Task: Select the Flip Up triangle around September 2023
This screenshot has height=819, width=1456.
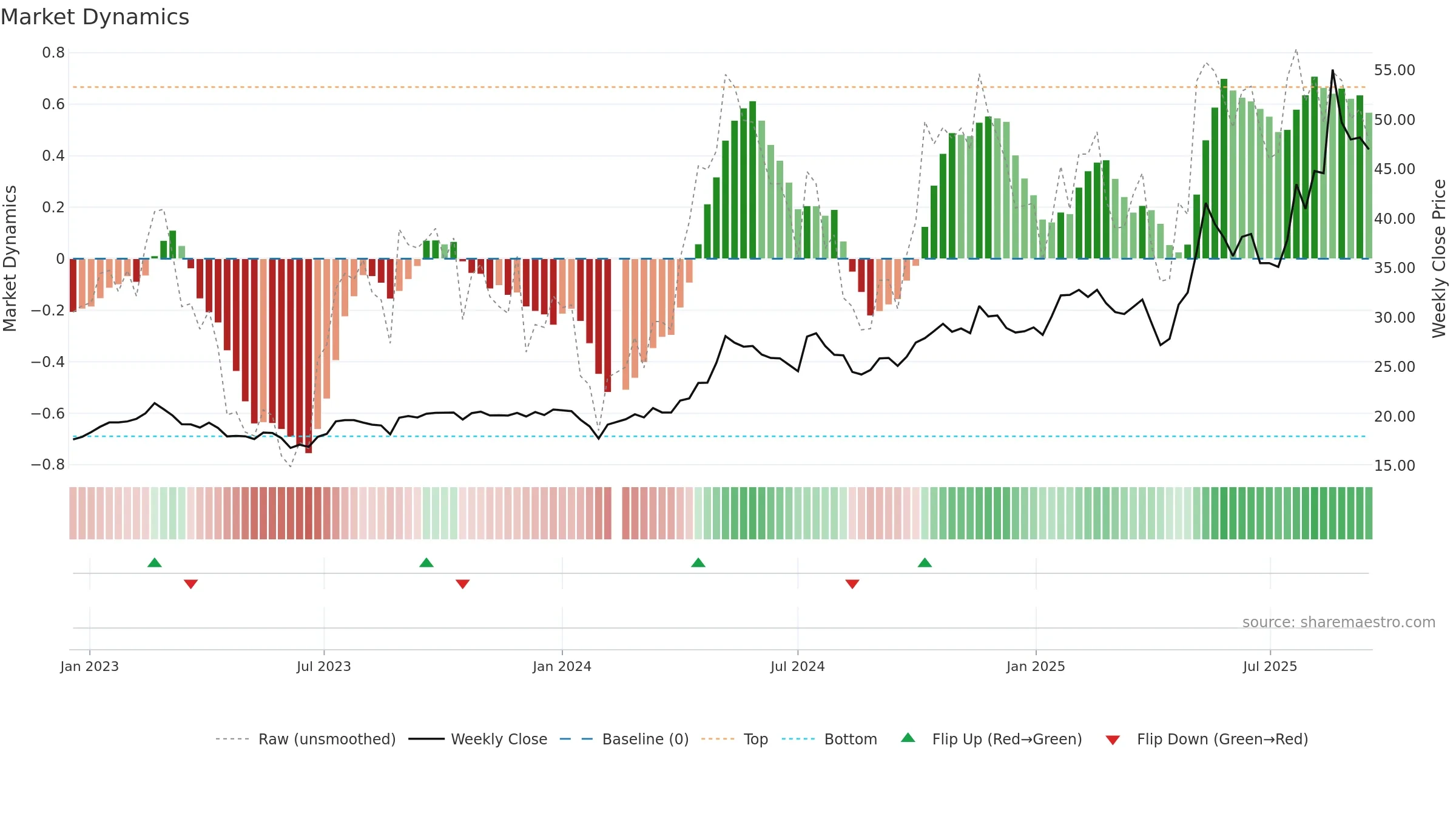Action: (x=426, y=562)
